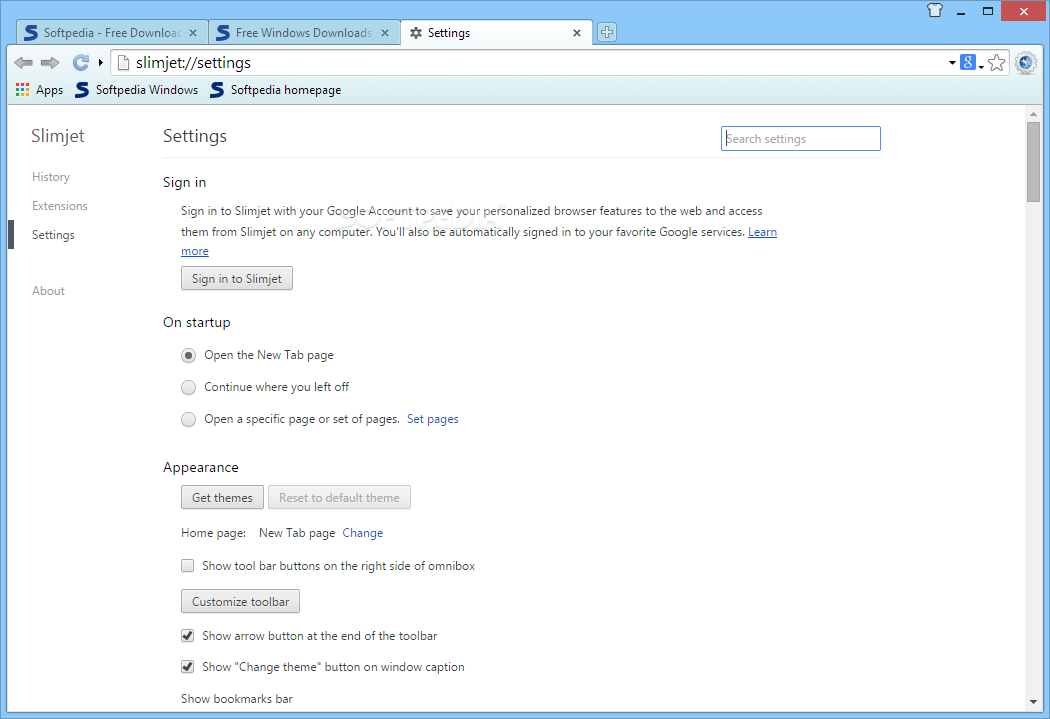The image size is (1050, 719).
Task: Click the scrollbar down arrow
Action: [1033, 702]
